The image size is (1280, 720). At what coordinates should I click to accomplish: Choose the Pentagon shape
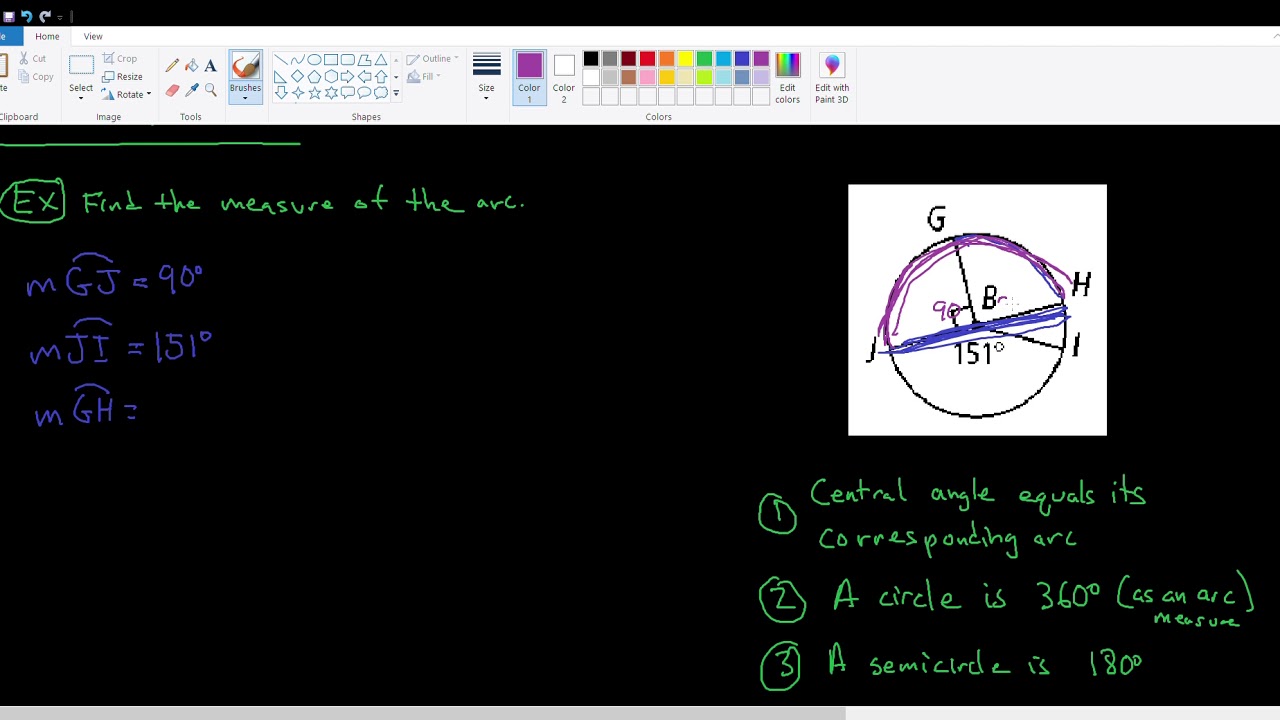point(314,76)
